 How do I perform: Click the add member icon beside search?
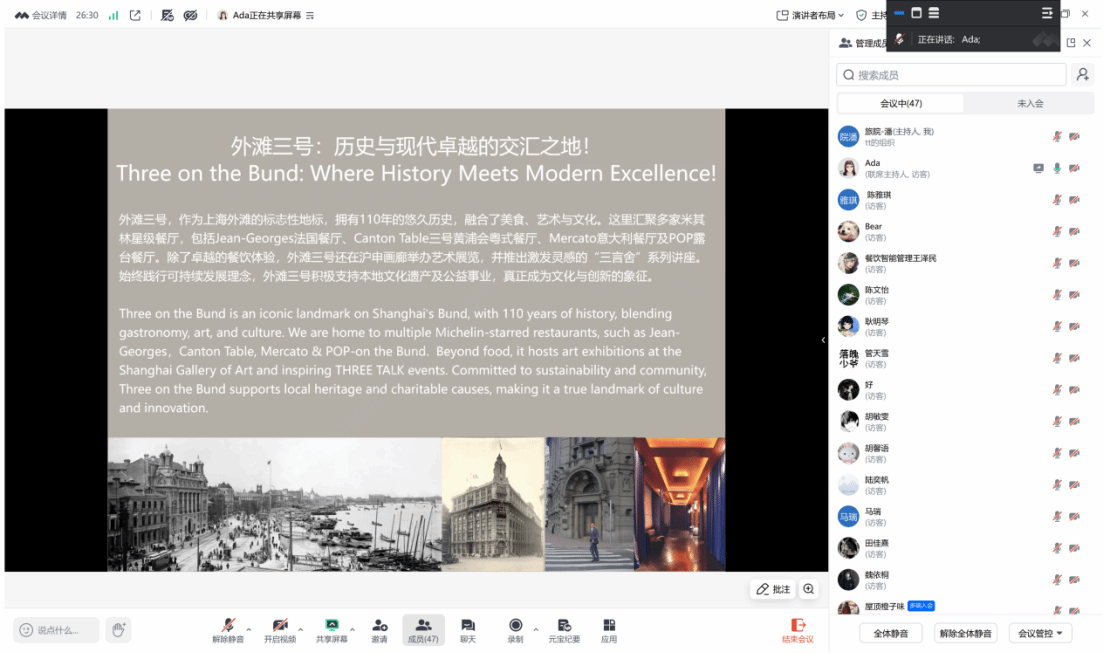coord(1083,75)
